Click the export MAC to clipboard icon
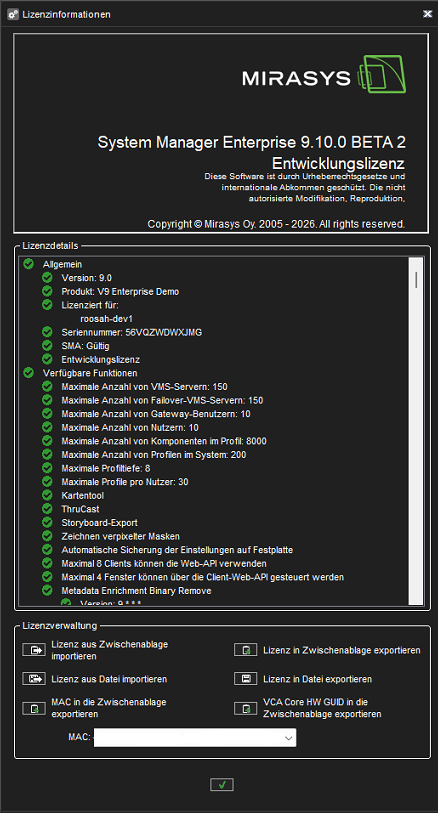The height and width of the screenshot is (813, 438). click(x=34, y=708)
